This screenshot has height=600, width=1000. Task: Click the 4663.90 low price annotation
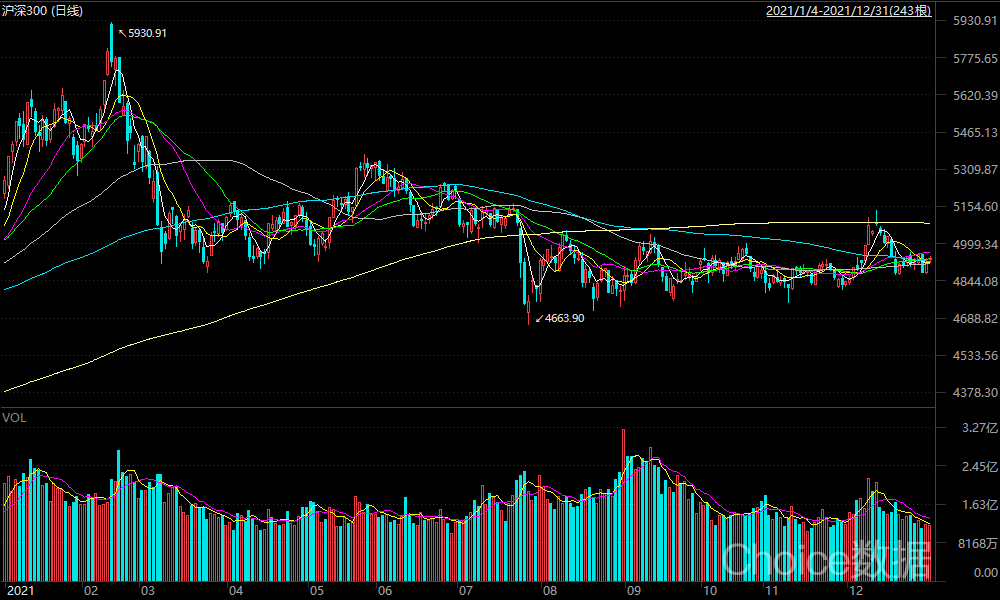[x=566, y=318]
